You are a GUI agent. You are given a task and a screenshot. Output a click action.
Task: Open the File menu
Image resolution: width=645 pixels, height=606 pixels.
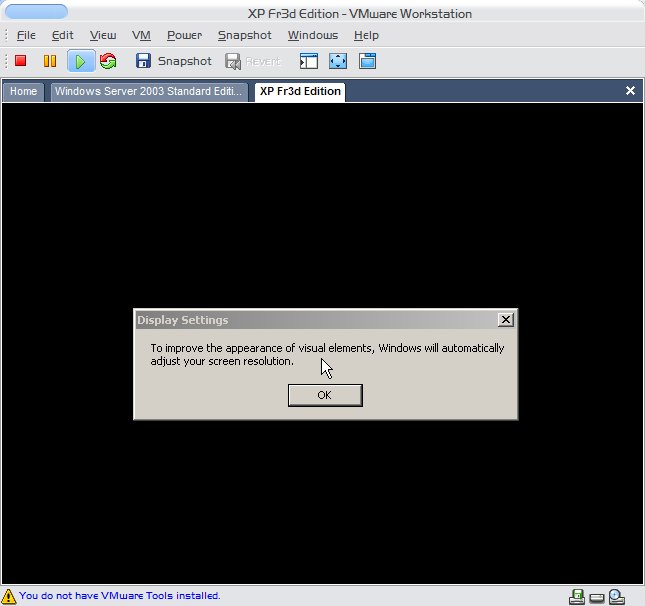[x=26, y=35]
